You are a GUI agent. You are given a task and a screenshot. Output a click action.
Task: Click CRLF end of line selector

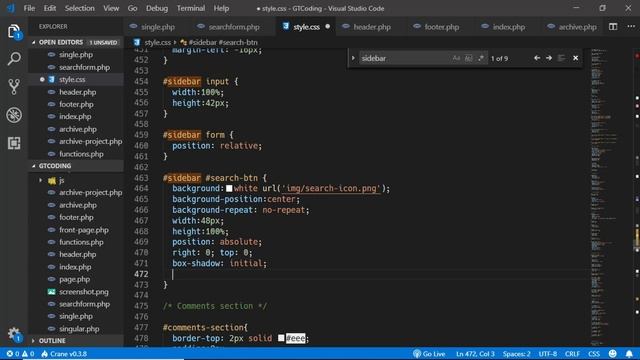[572, 354]
